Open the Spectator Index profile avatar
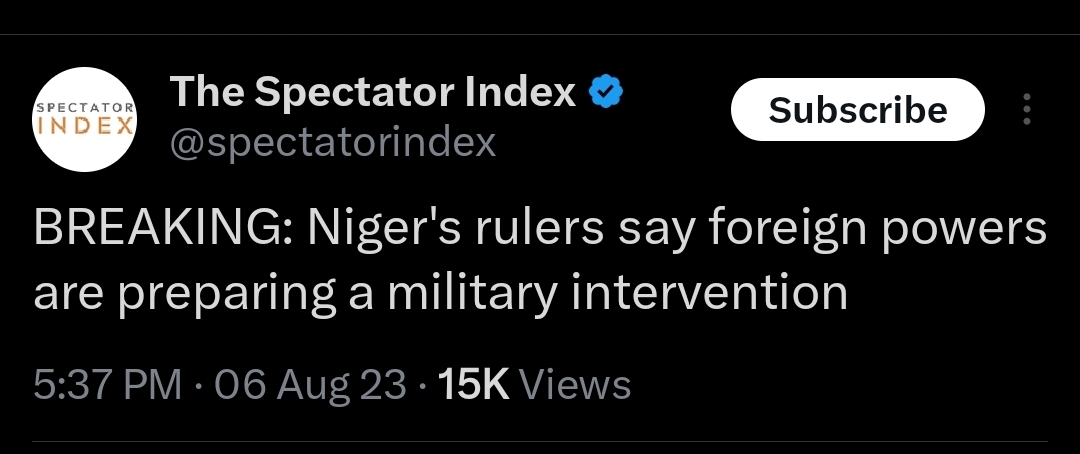The image size is (1080, 454). (85, 118)
